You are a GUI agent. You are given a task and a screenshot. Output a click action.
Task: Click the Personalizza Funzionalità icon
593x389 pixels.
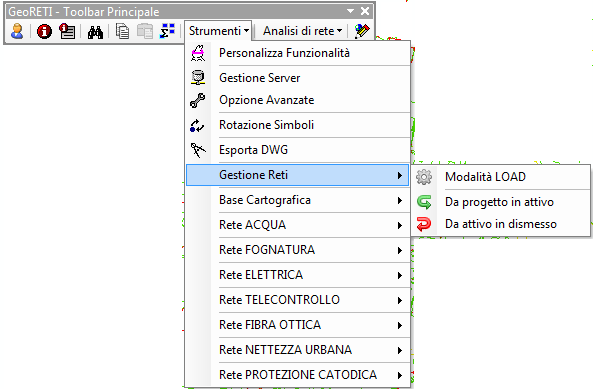click(198, 53)
